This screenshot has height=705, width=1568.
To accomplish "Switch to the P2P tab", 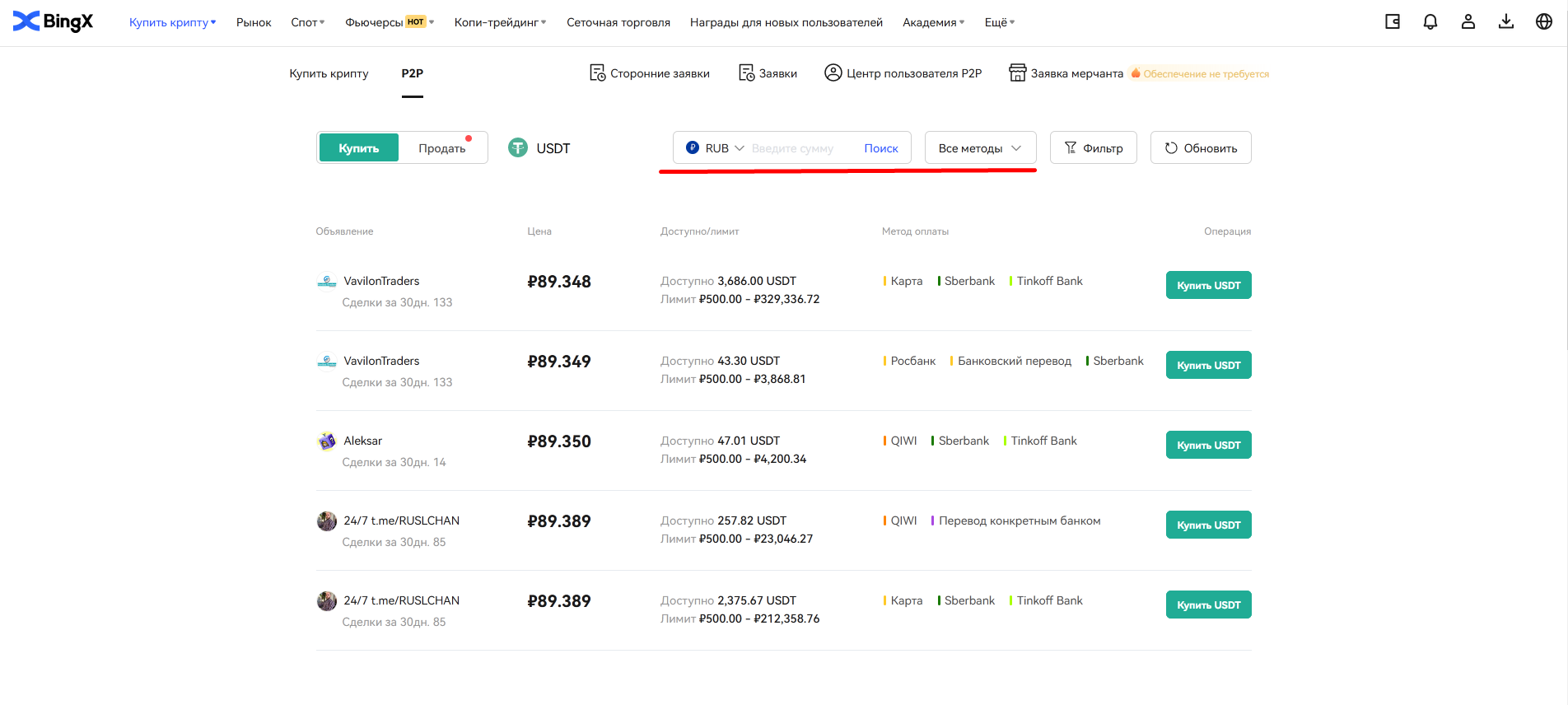I will (x=413, y=73).
